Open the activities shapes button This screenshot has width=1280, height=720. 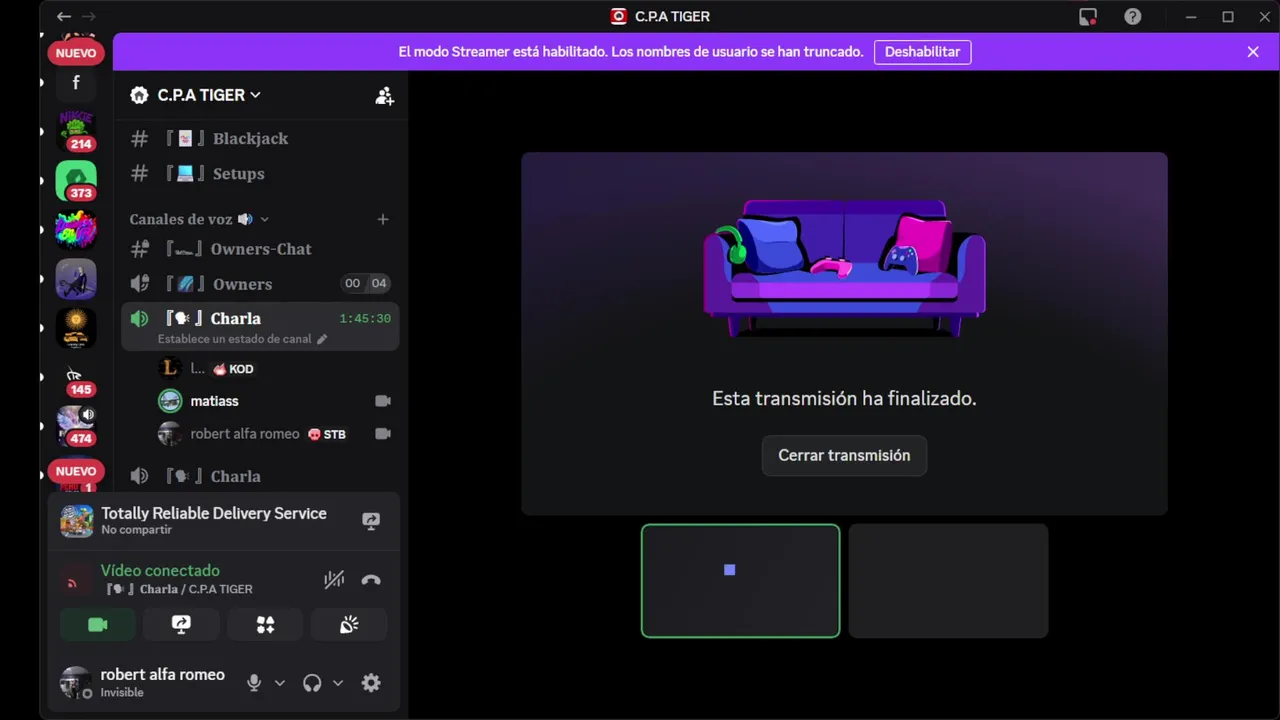pos(265,625)
